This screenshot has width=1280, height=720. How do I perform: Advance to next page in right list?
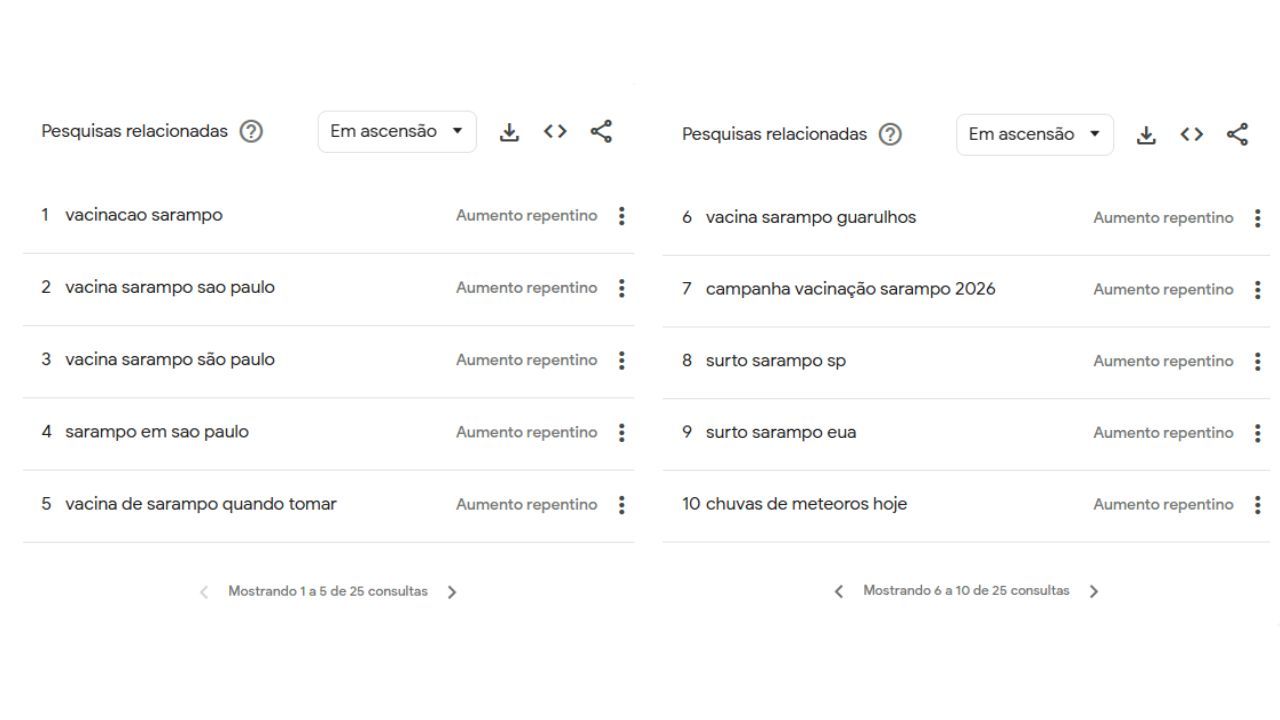[1093, 591]
